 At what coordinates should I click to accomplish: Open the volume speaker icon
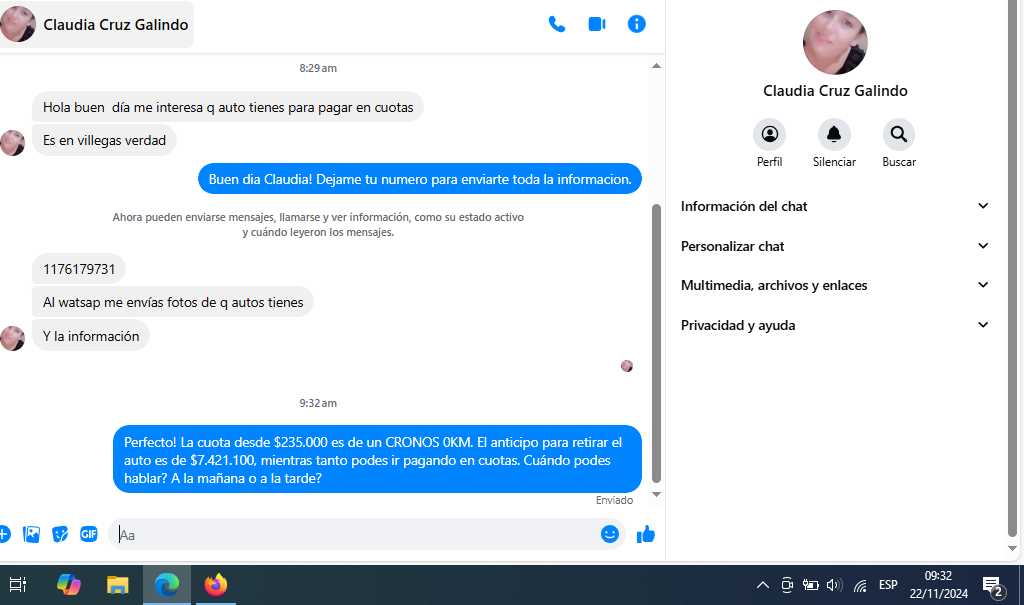pos(834,585)
